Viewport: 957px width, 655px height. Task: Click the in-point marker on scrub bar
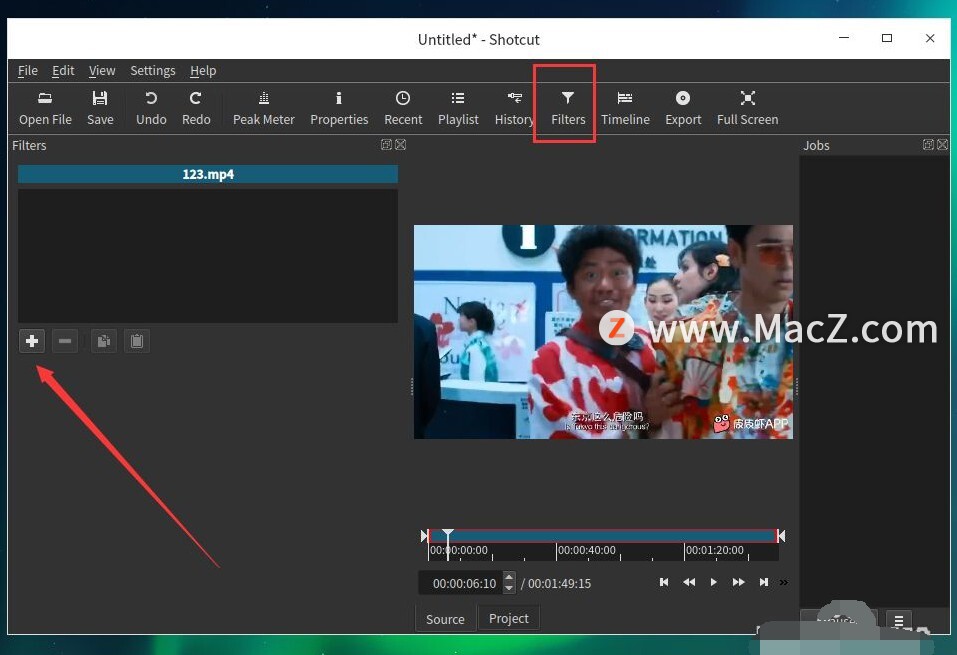[x=425, y=536]
